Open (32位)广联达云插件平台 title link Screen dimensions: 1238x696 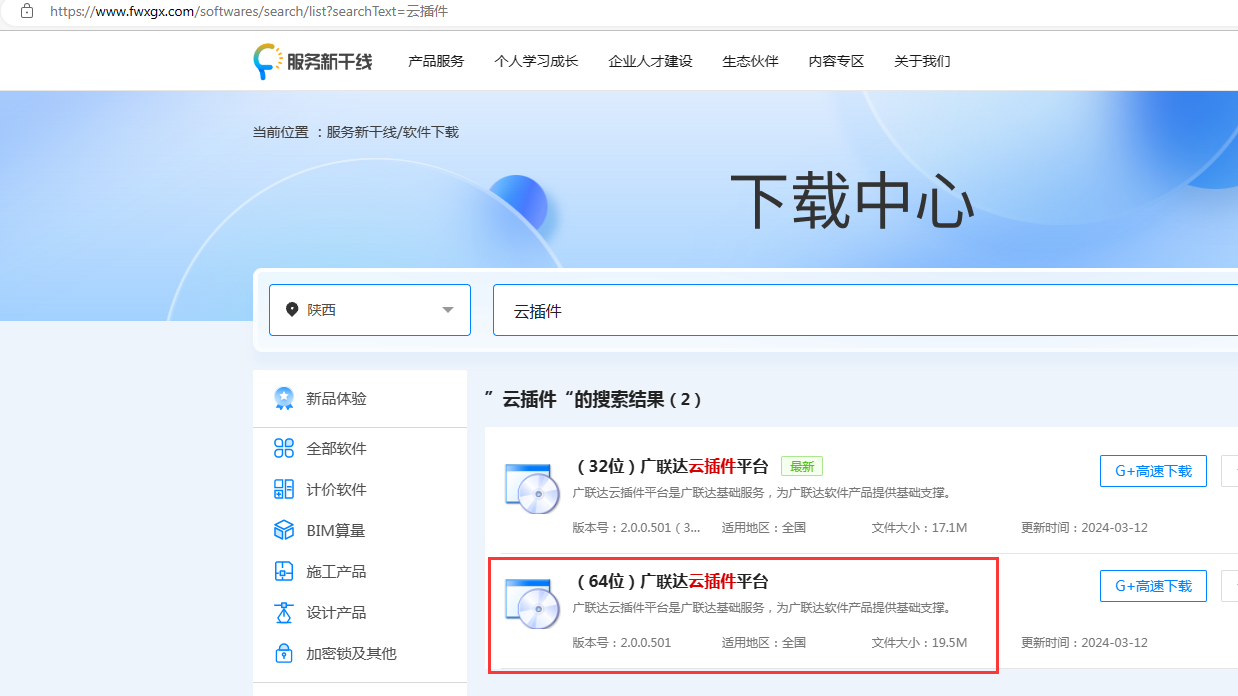tap(671, 466)
